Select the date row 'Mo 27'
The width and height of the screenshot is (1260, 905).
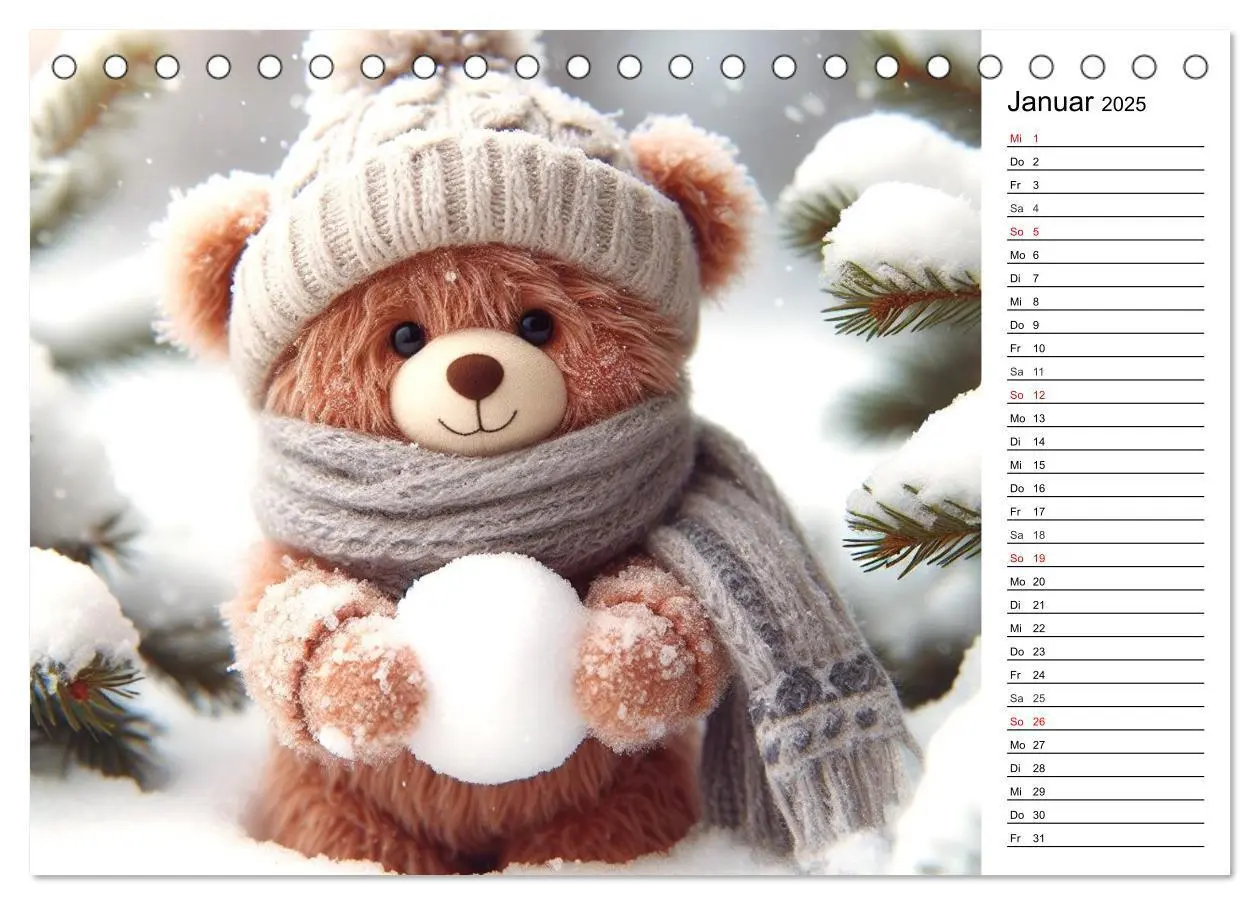(1105, 745)
